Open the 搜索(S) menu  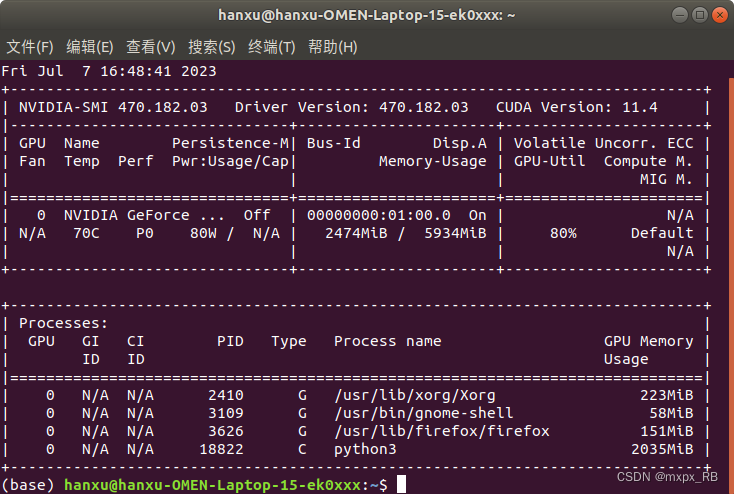(x=212, y=47)
